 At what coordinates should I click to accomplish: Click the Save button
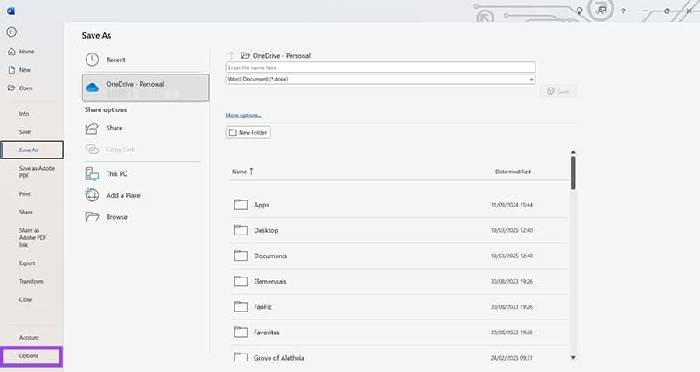tap(558, 92)
